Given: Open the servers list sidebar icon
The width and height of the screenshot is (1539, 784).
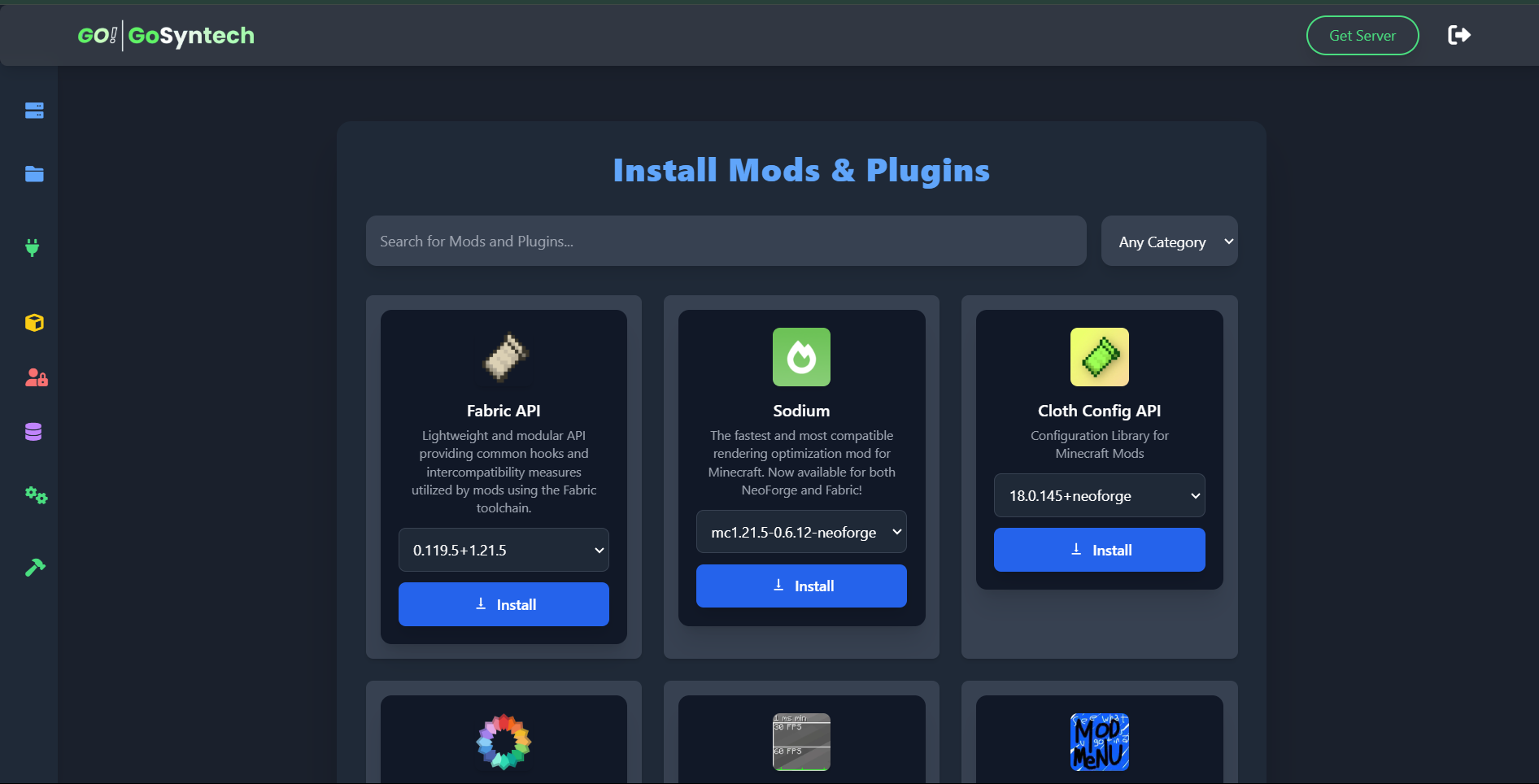Looking at the screenshot, I should coord(34,111).
